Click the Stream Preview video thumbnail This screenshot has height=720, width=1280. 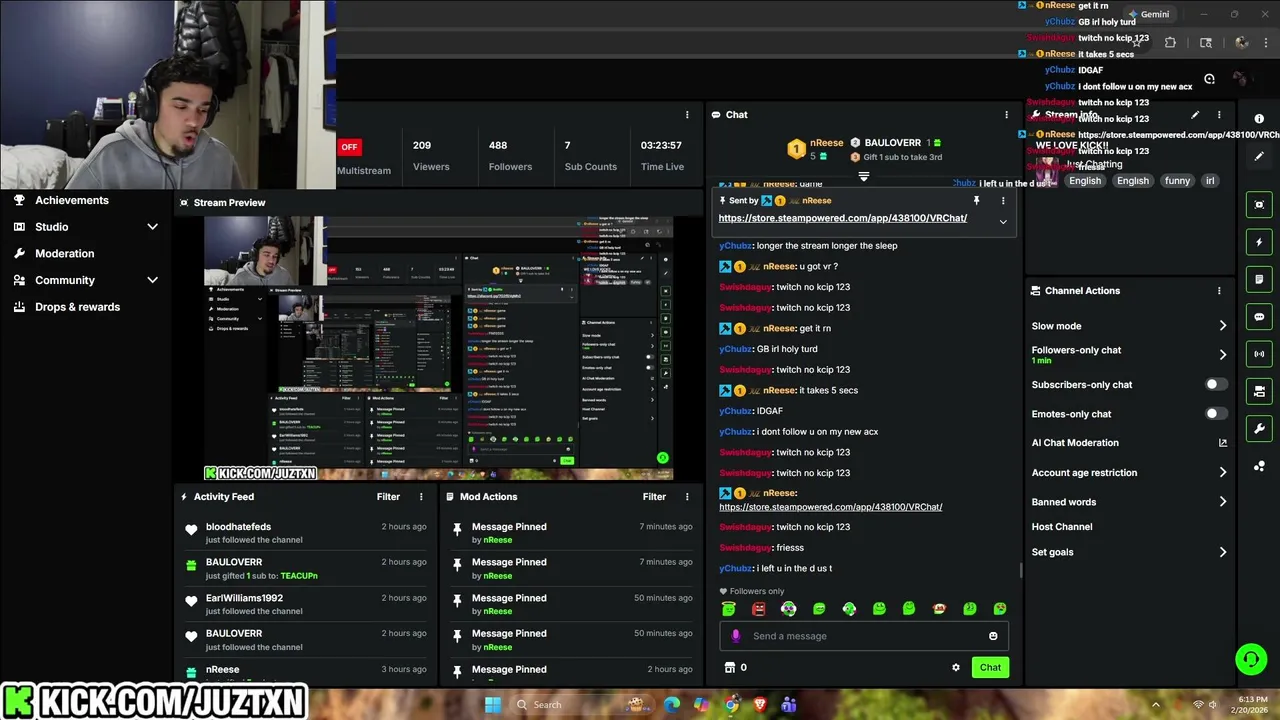coord(439,349)
